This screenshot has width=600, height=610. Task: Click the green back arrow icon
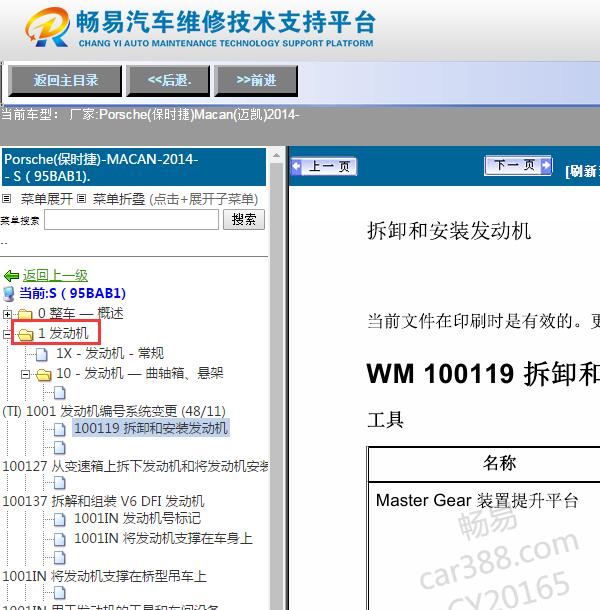coord(11,276)
